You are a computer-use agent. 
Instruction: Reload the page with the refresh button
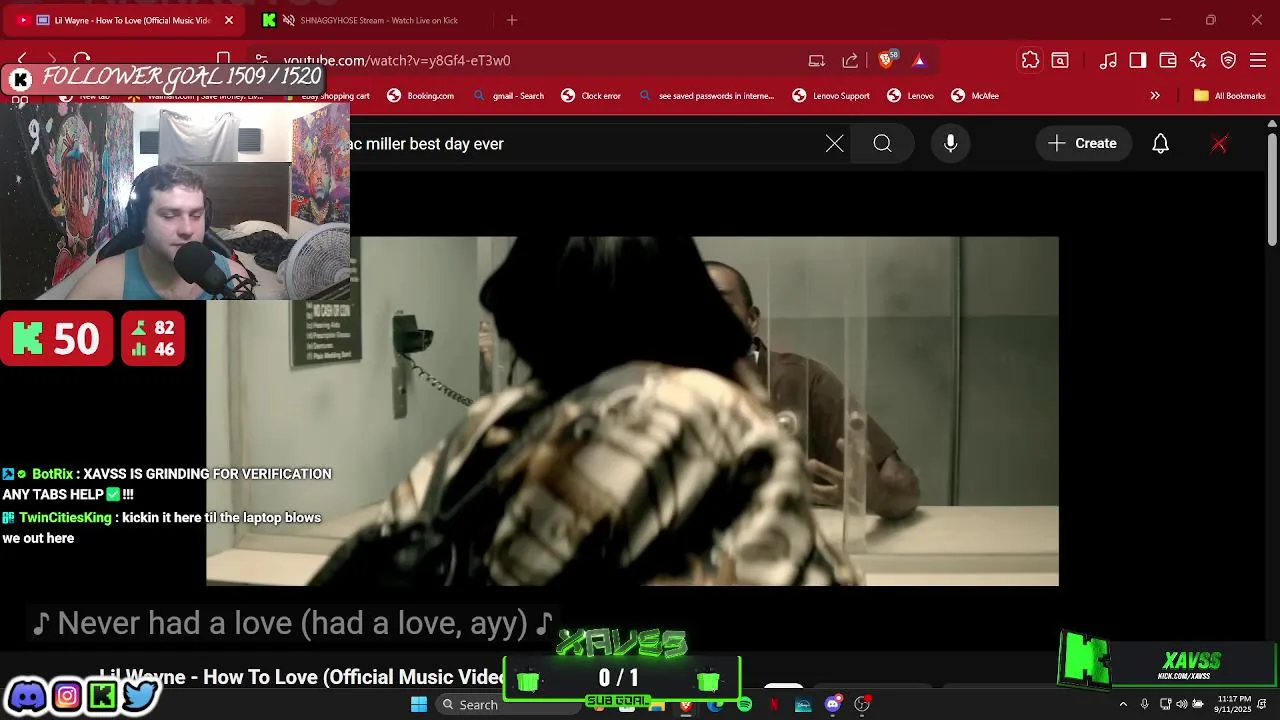tap(82, 60)
